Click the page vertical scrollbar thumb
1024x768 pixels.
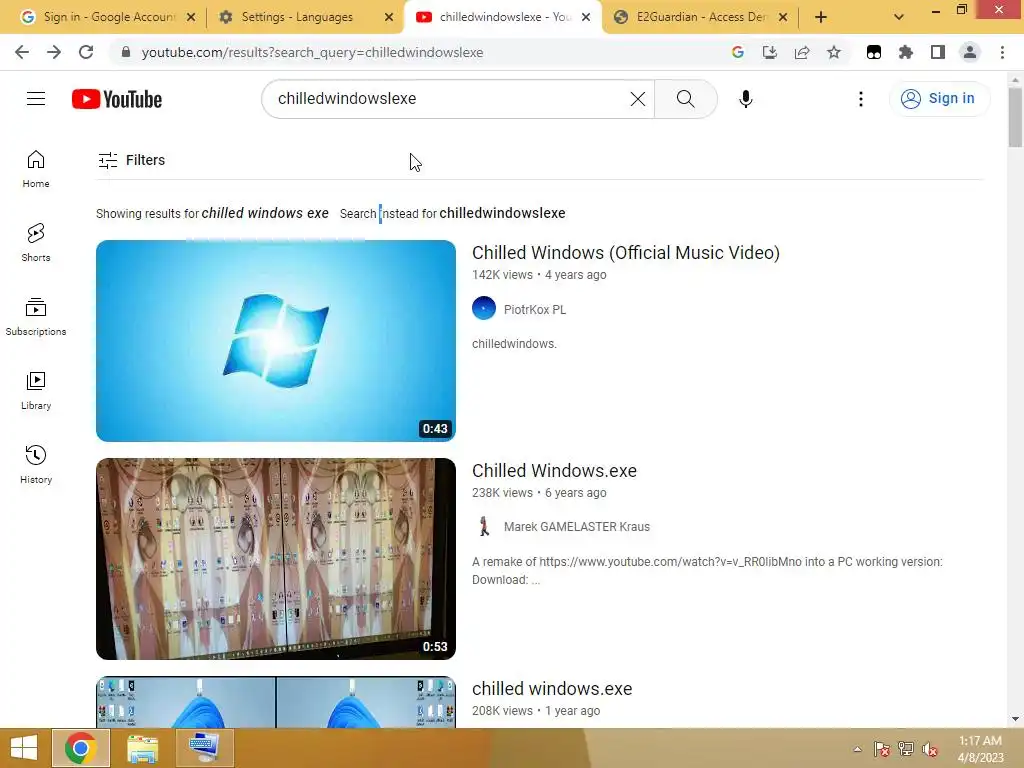coord(1015,118)
